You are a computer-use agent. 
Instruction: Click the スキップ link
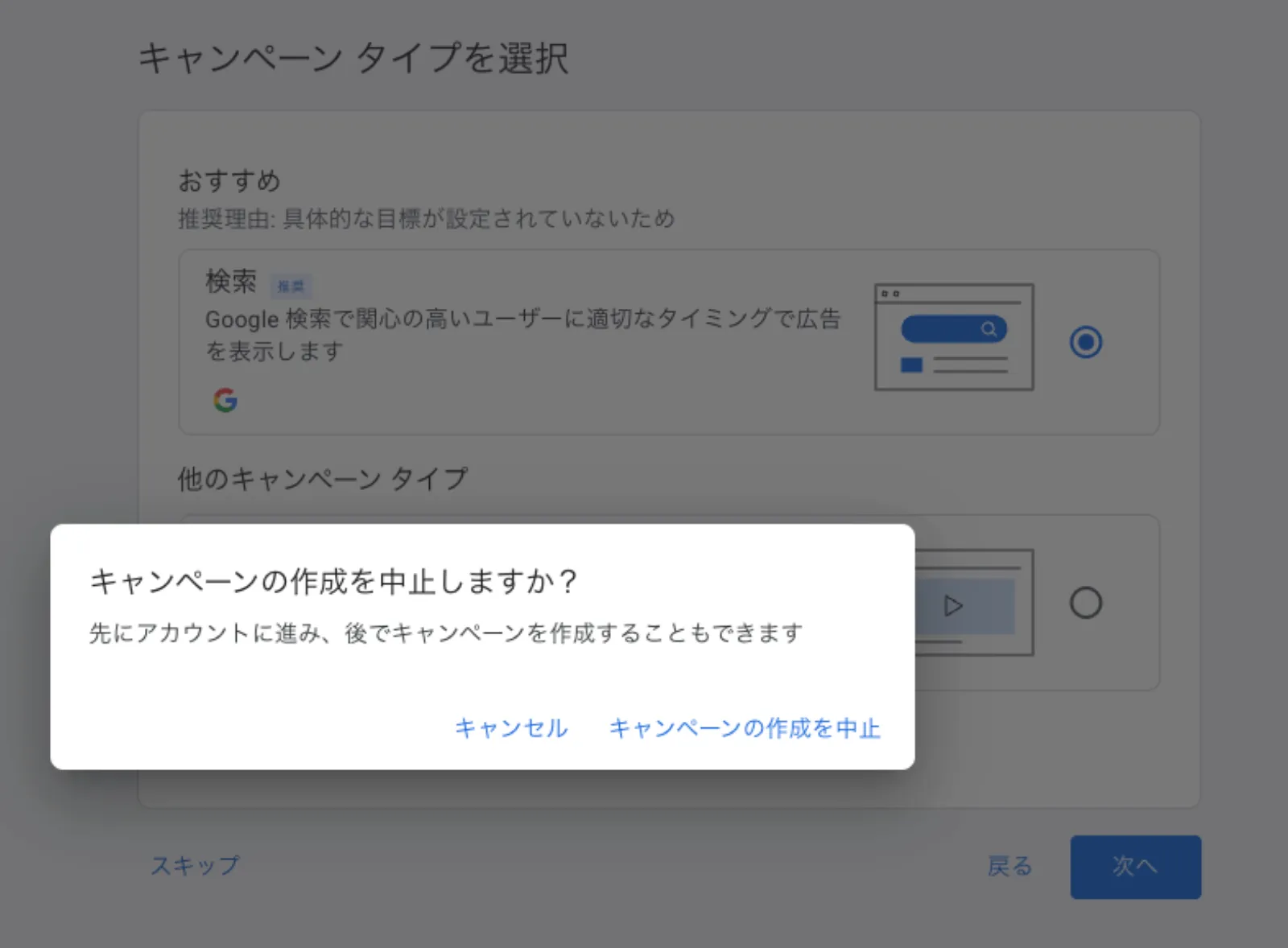point(196,866)
